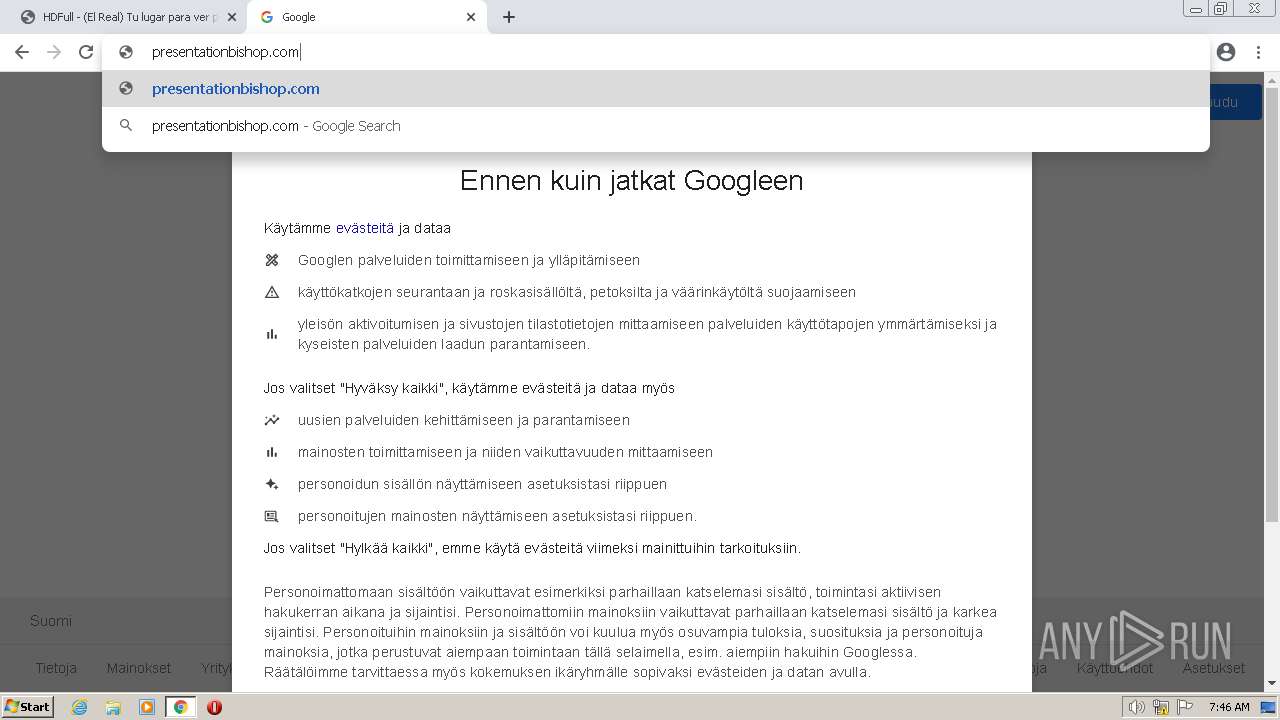Click 'Jos valitset "Hylkää kaikki"' paragraph
Viewport: 1280px width, 720px height.
532,548
